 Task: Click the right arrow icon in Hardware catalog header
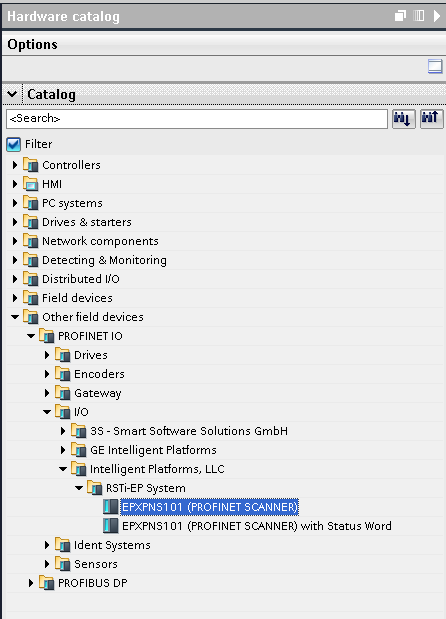437,16
